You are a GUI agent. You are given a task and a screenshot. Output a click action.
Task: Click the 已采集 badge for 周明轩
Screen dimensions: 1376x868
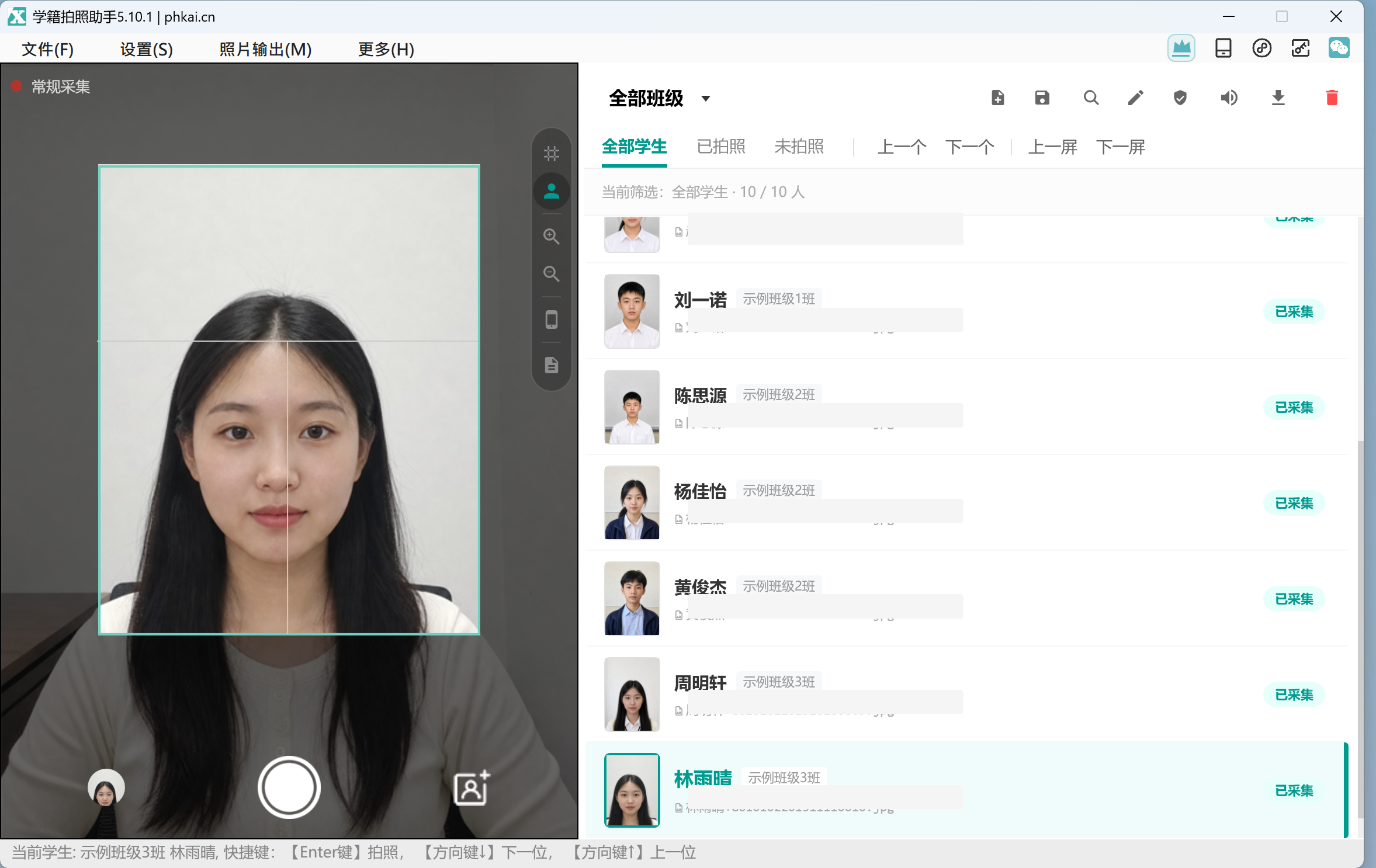[x=1294, y=695]
